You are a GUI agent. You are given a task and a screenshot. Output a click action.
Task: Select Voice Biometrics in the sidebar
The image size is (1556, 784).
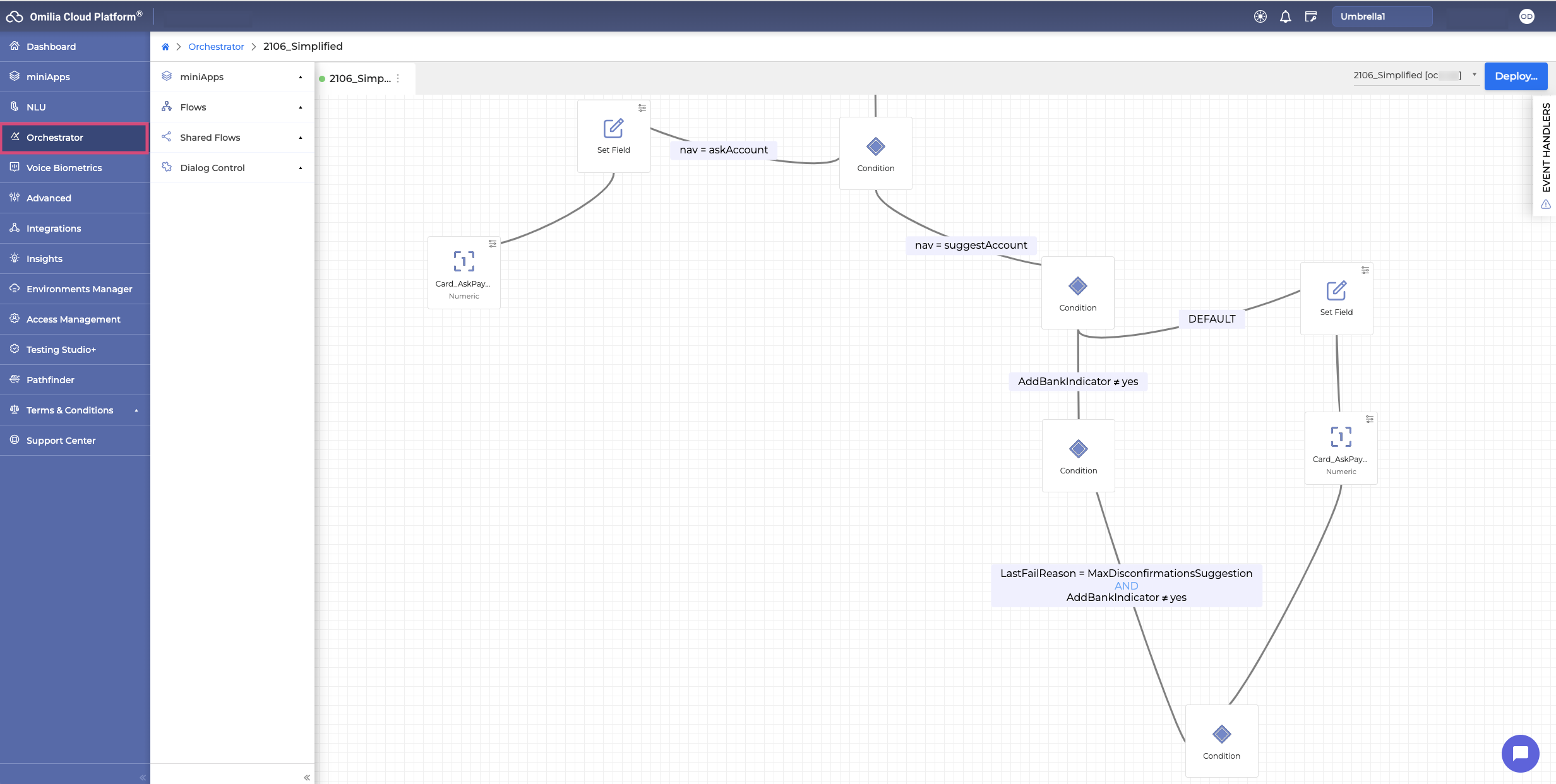(x=64, y=167)
